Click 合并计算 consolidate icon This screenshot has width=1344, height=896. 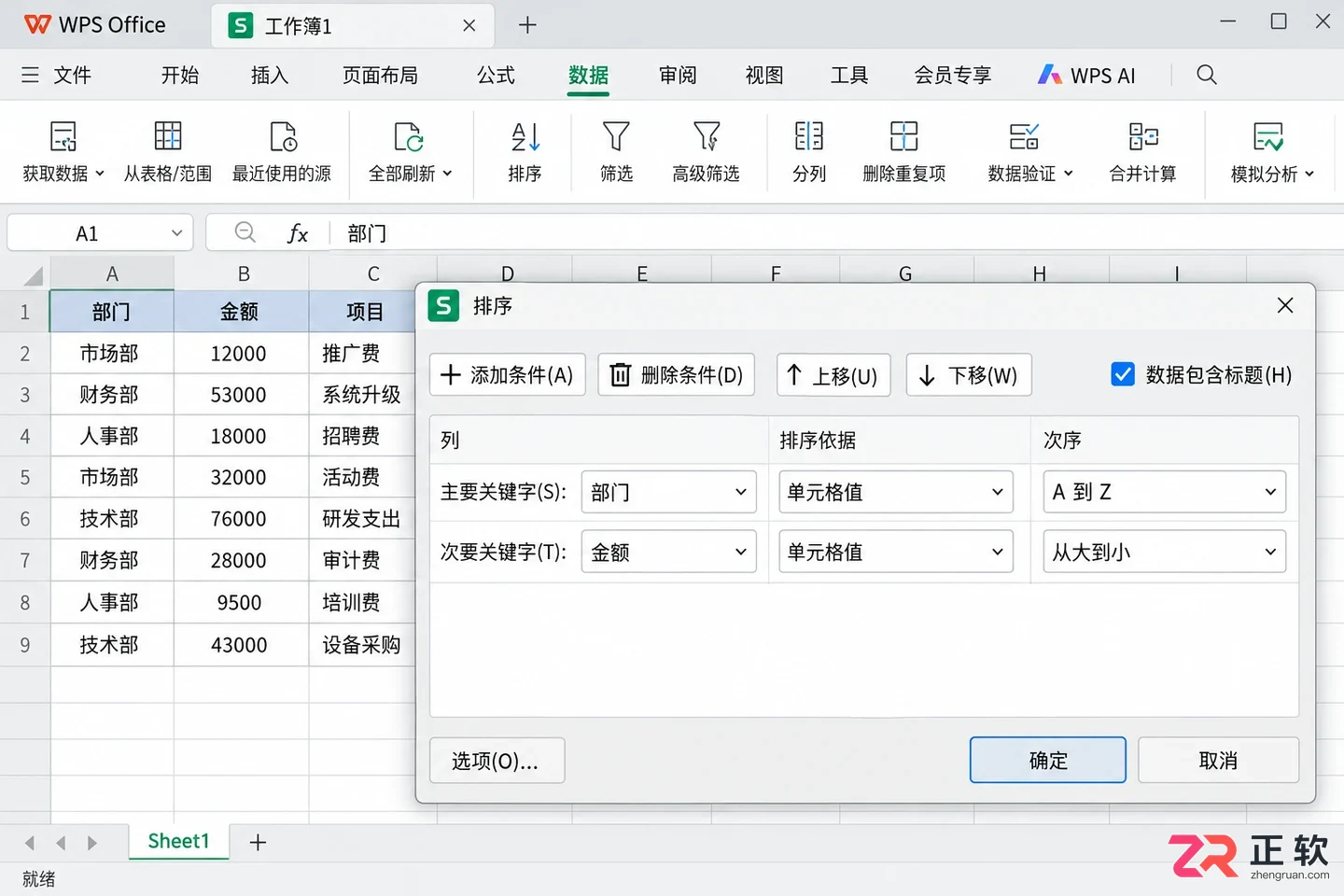[x=1143, y=137]
